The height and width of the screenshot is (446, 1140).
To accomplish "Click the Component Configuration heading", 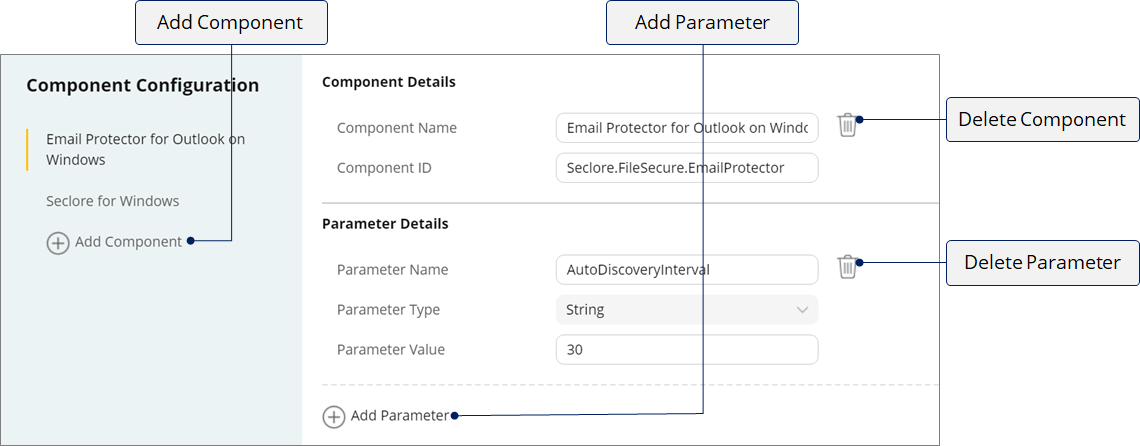I will pyautogui.click(x=142, y=85).
